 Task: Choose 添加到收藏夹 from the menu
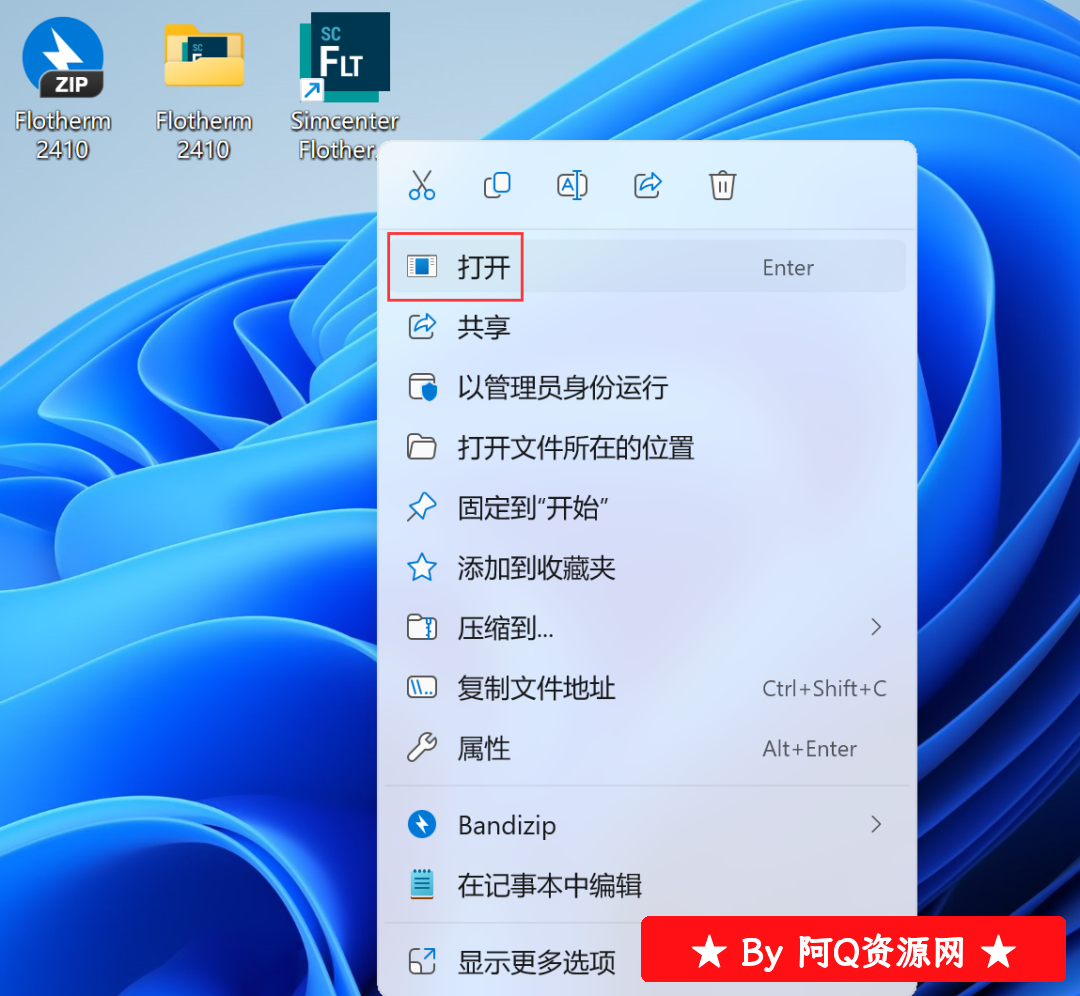(647, 568)
